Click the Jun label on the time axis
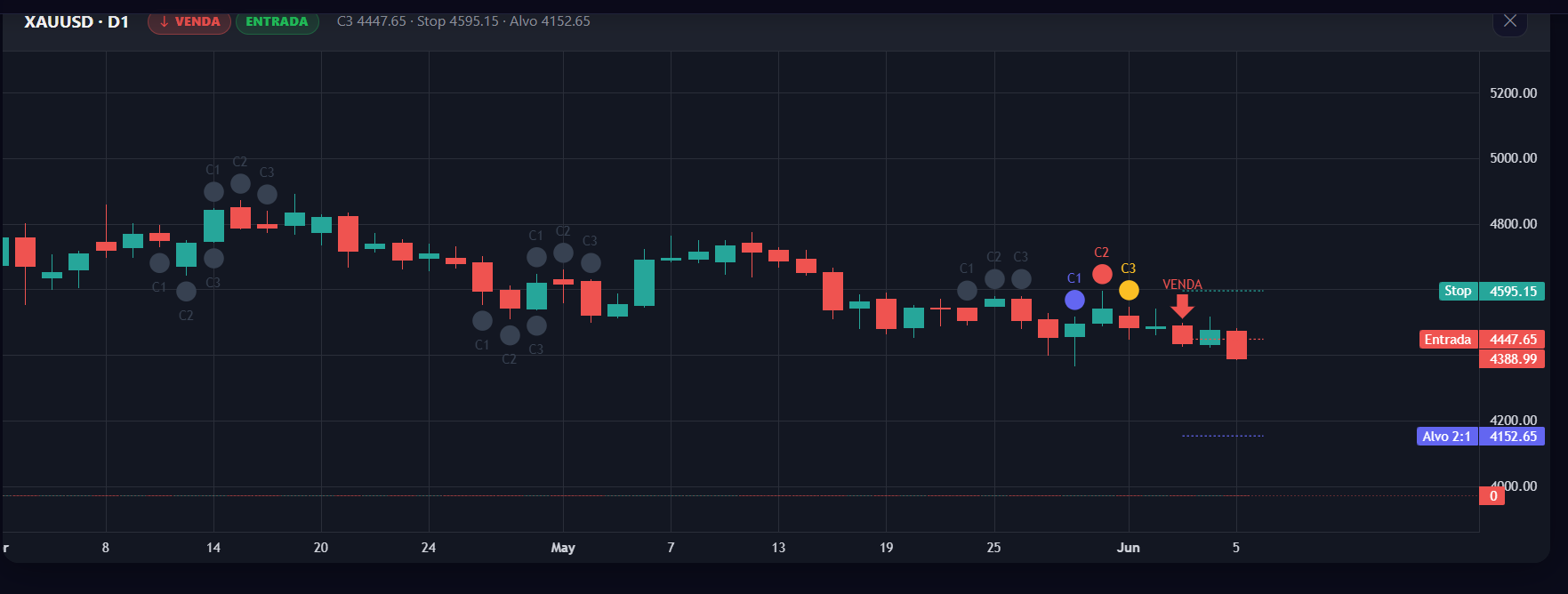 tap(1129, 548)
